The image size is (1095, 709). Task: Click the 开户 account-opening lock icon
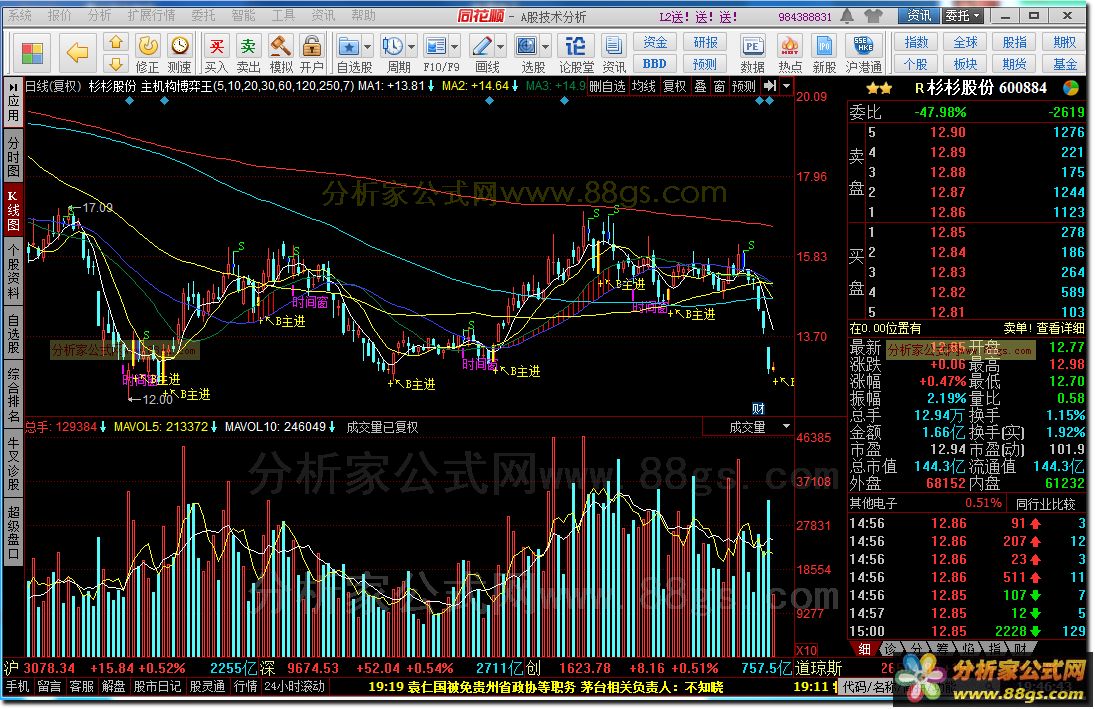pos(311,46)
